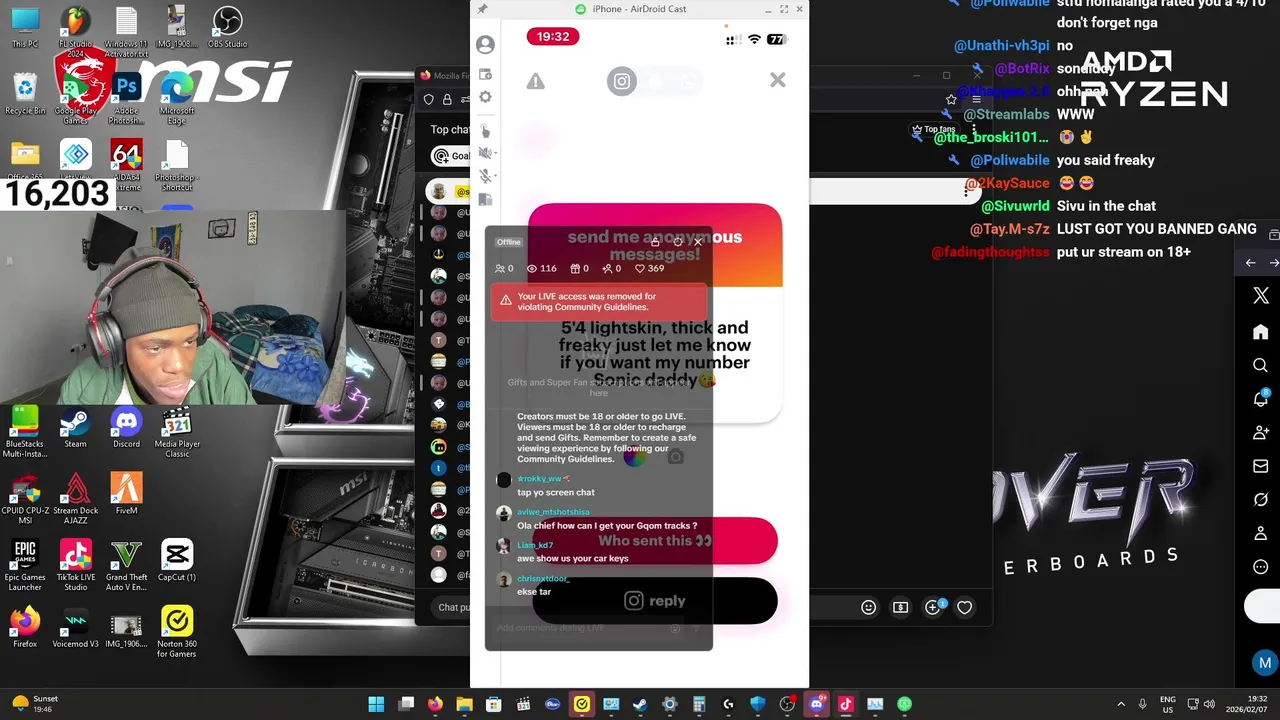1280x720 pixels.
Task: Select TikTok LIVE Studio desktop shortcut
Action: (x=75, y=564)
